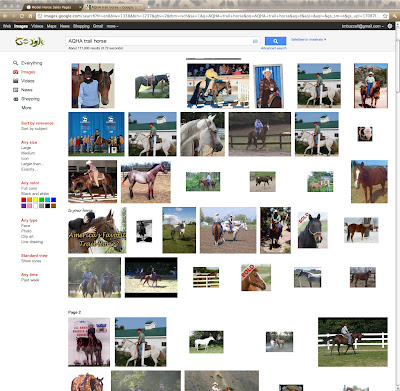Filter by Photo image type
This screenshot has width=400, height=391.
coord(26,231)
